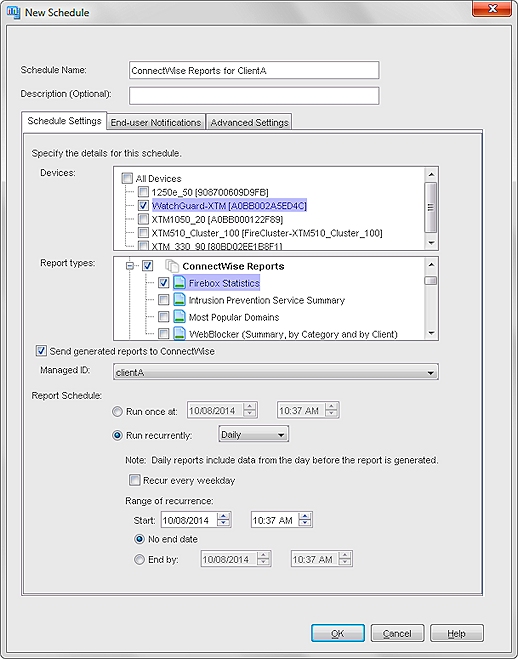Check Intrusion Prevention Service Summary checkbox
Image resolution: width=518 pixels, height=659 pixels.
[x=163, y=300]
